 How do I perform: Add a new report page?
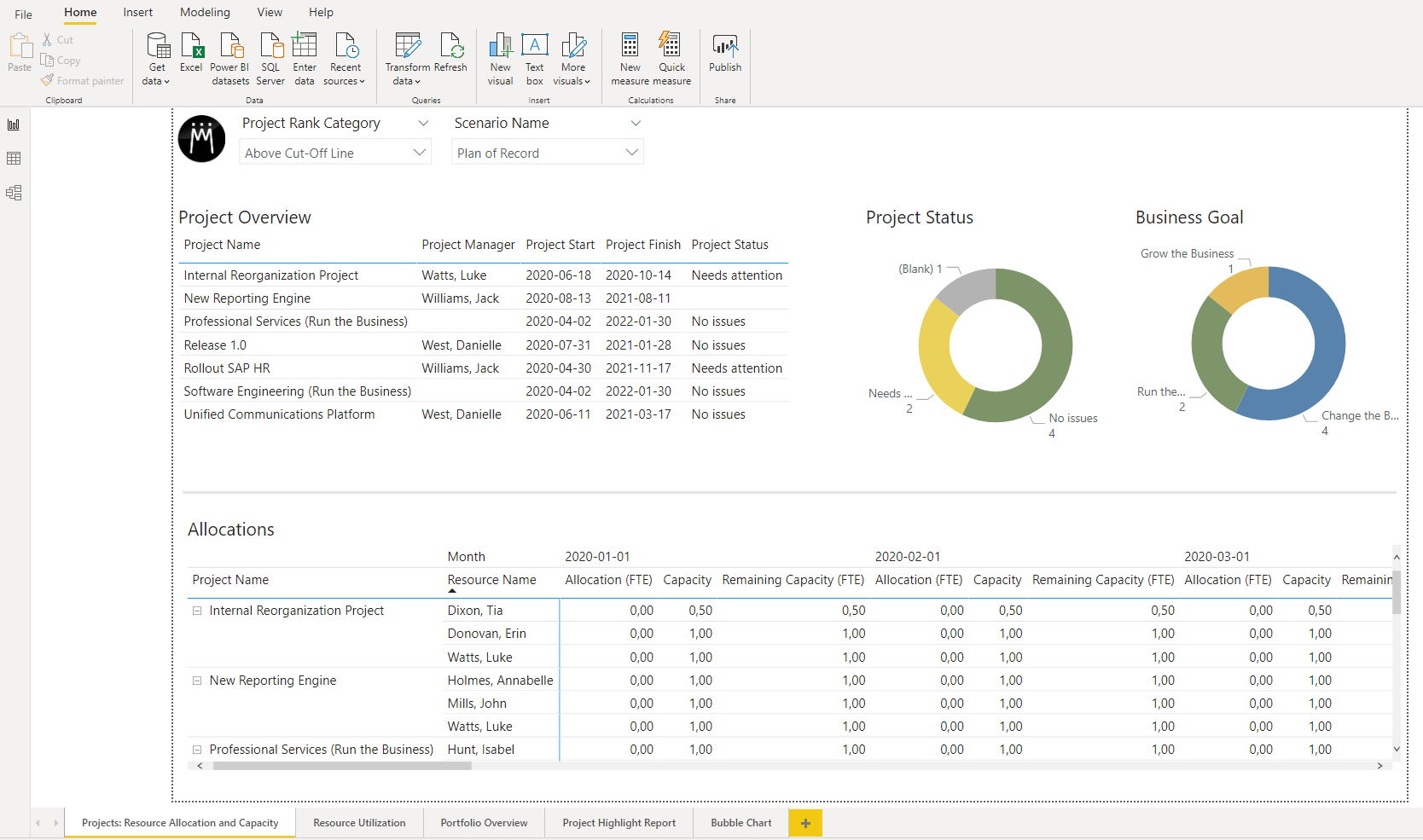[x=805, y=823]
